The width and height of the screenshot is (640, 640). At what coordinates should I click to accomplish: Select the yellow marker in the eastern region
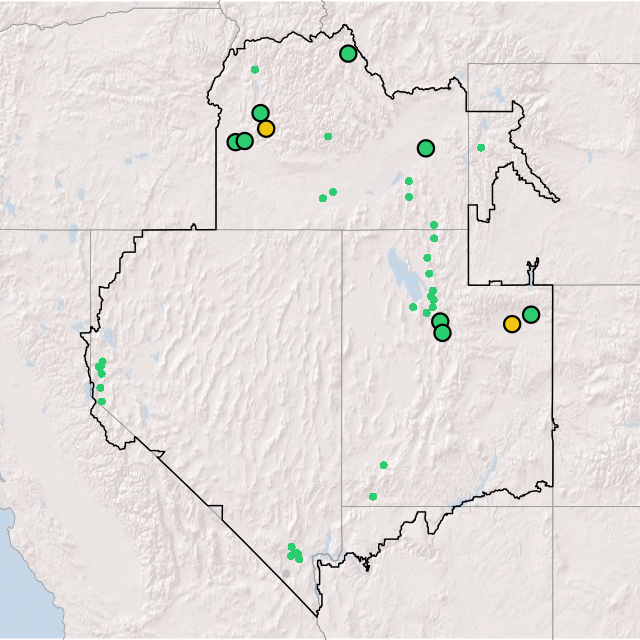[x=512, y=324]
